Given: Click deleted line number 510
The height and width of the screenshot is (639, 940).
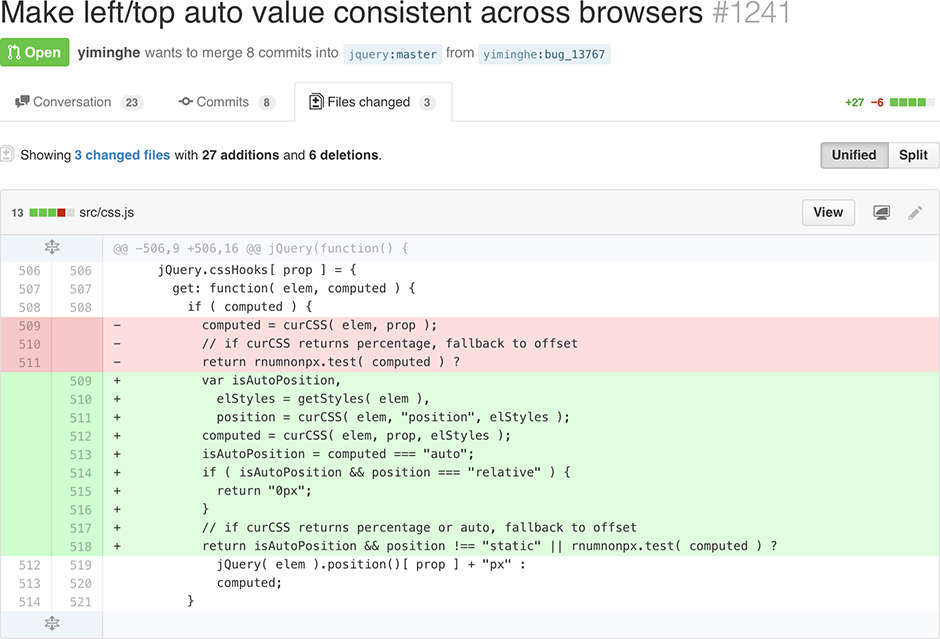Looking at the screenshot, I should tap(29, 344).
